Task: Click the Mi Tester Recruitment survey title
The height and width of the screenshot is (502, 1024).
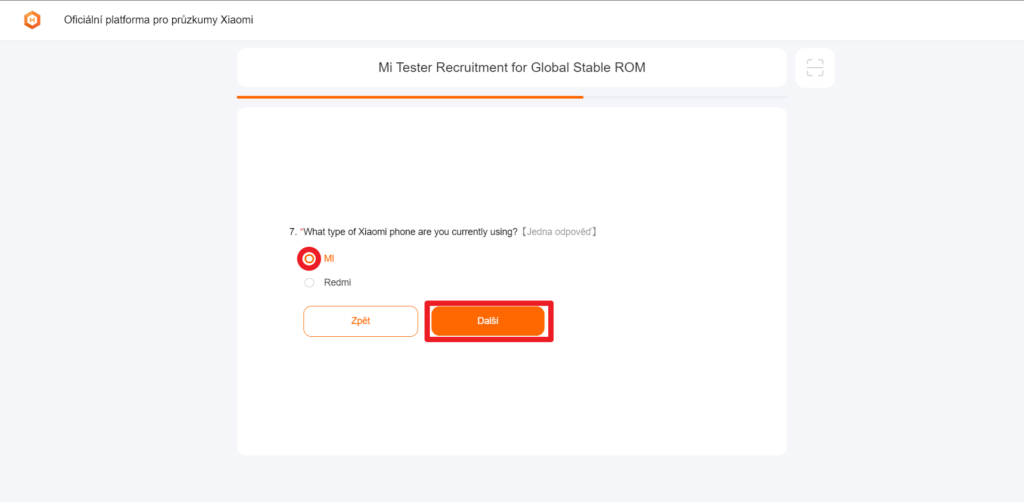Action: pyautogui.click(x=512, y=68)
